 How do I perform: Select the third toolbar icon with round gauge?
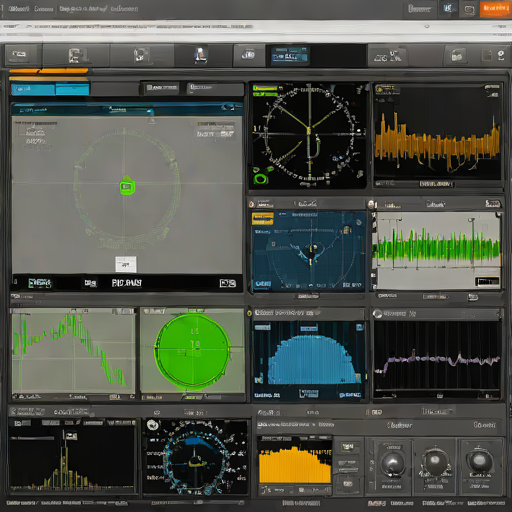(141, 55)
